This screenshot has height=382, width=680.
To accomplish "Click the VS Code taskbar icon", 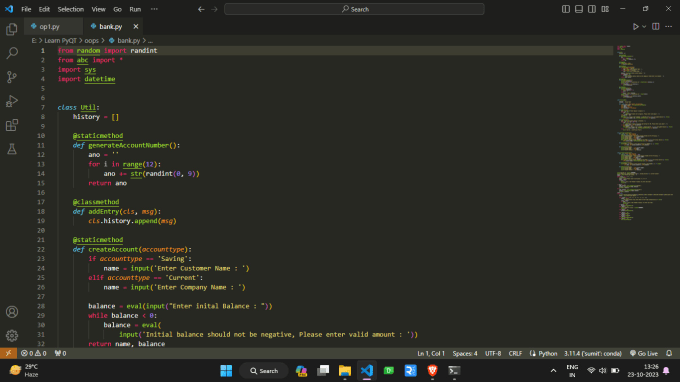I will pyautogui.click(x=367, y=371).
